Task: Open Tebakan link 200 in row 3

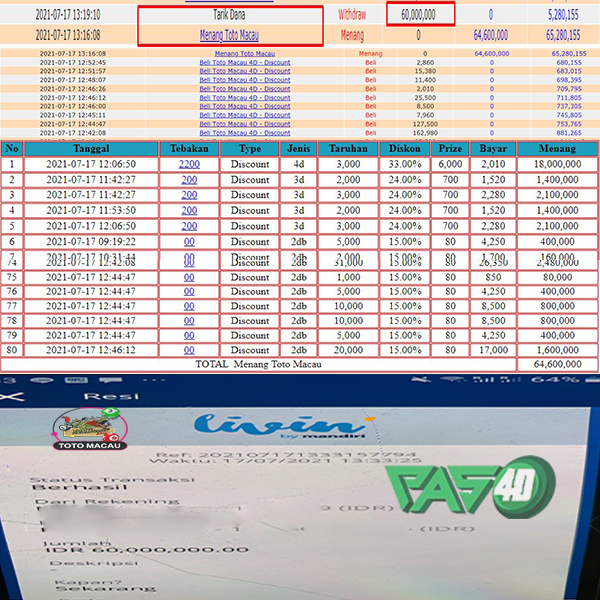Action: tap(189, 195)
